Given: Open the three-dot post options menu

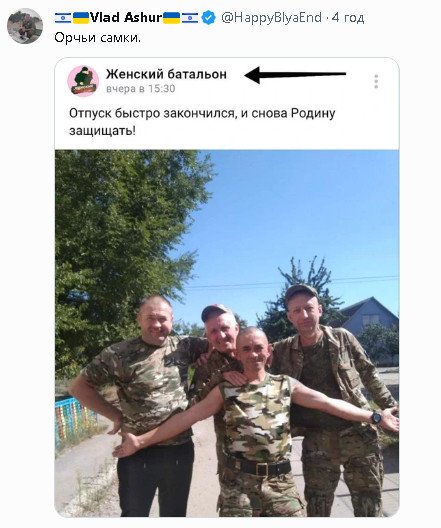Looking at the screenshot, I should click(x=376, y=81).
